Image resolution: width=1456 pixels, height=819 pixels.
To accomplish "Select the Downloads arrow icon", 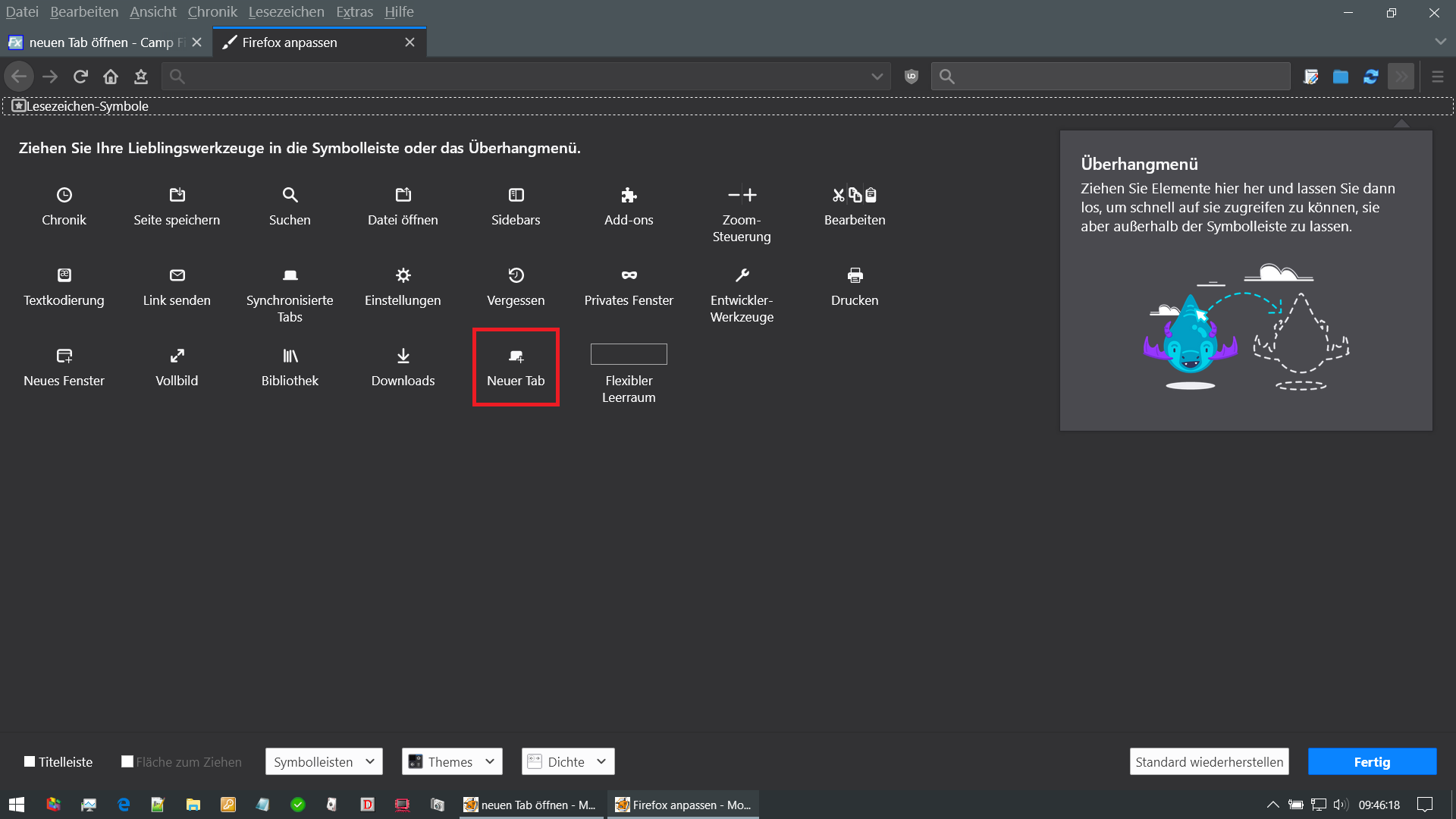I will 403,356.
